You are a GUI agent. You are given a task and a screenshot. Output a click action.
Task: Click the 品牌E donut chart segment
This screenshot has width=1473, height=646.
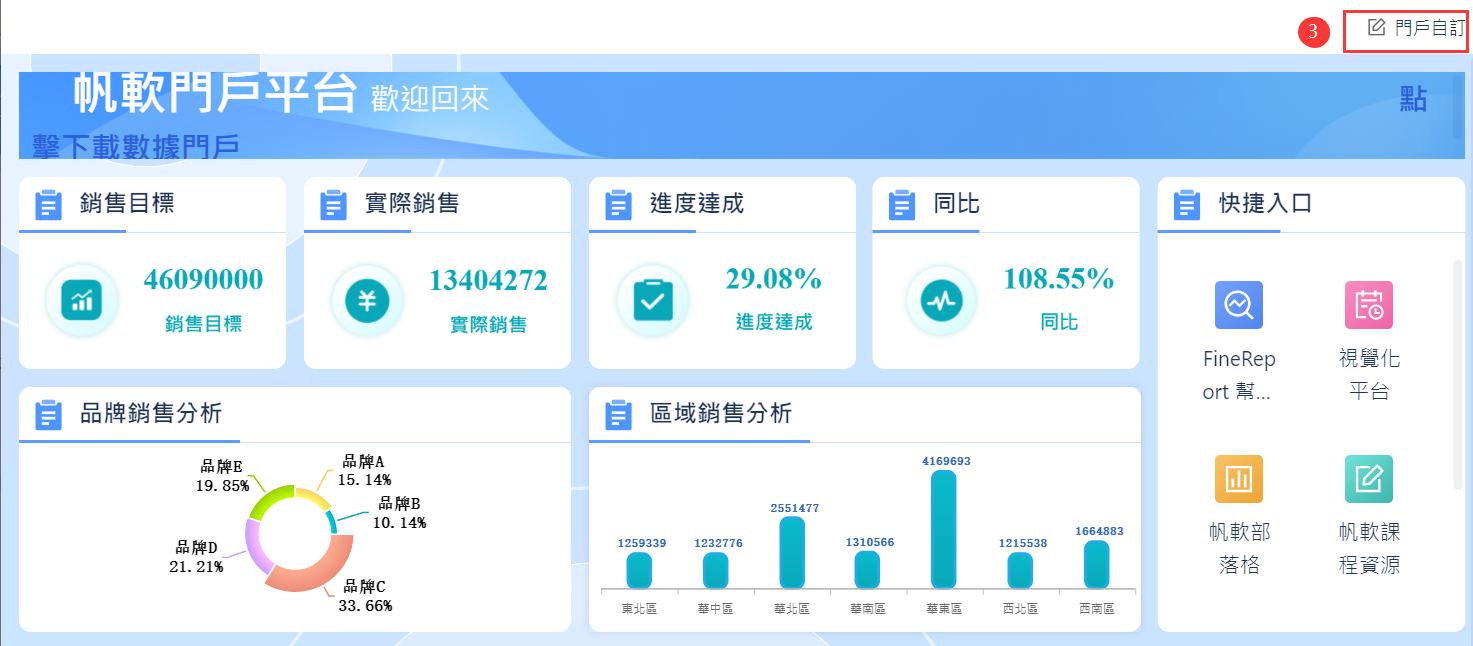pyautogui.click(x=267, y=499)
